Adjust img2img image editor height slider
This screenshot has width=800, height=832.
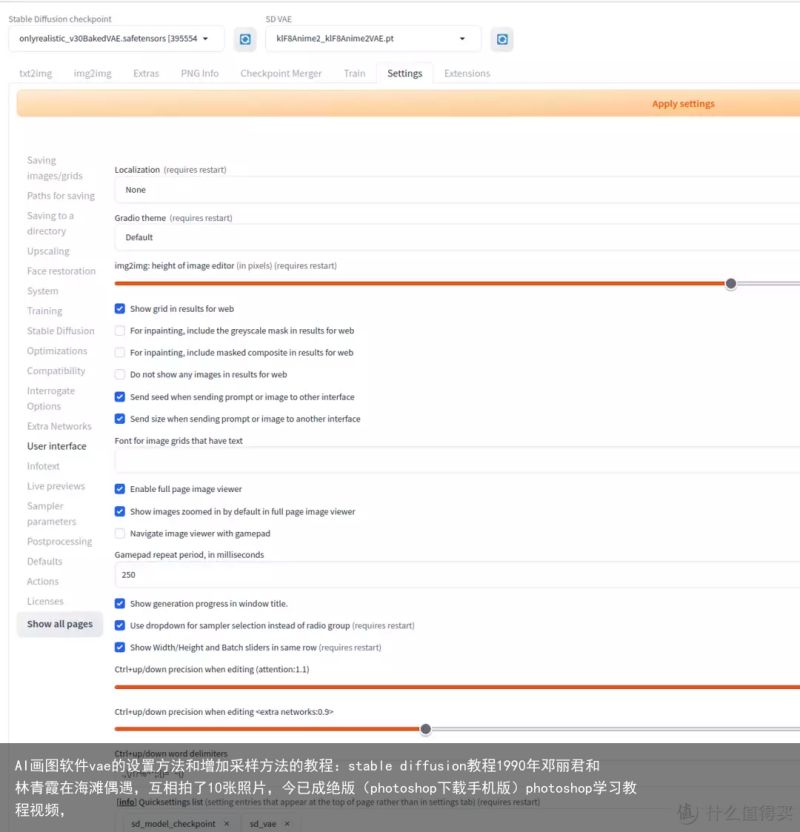(x=731, y=283)
